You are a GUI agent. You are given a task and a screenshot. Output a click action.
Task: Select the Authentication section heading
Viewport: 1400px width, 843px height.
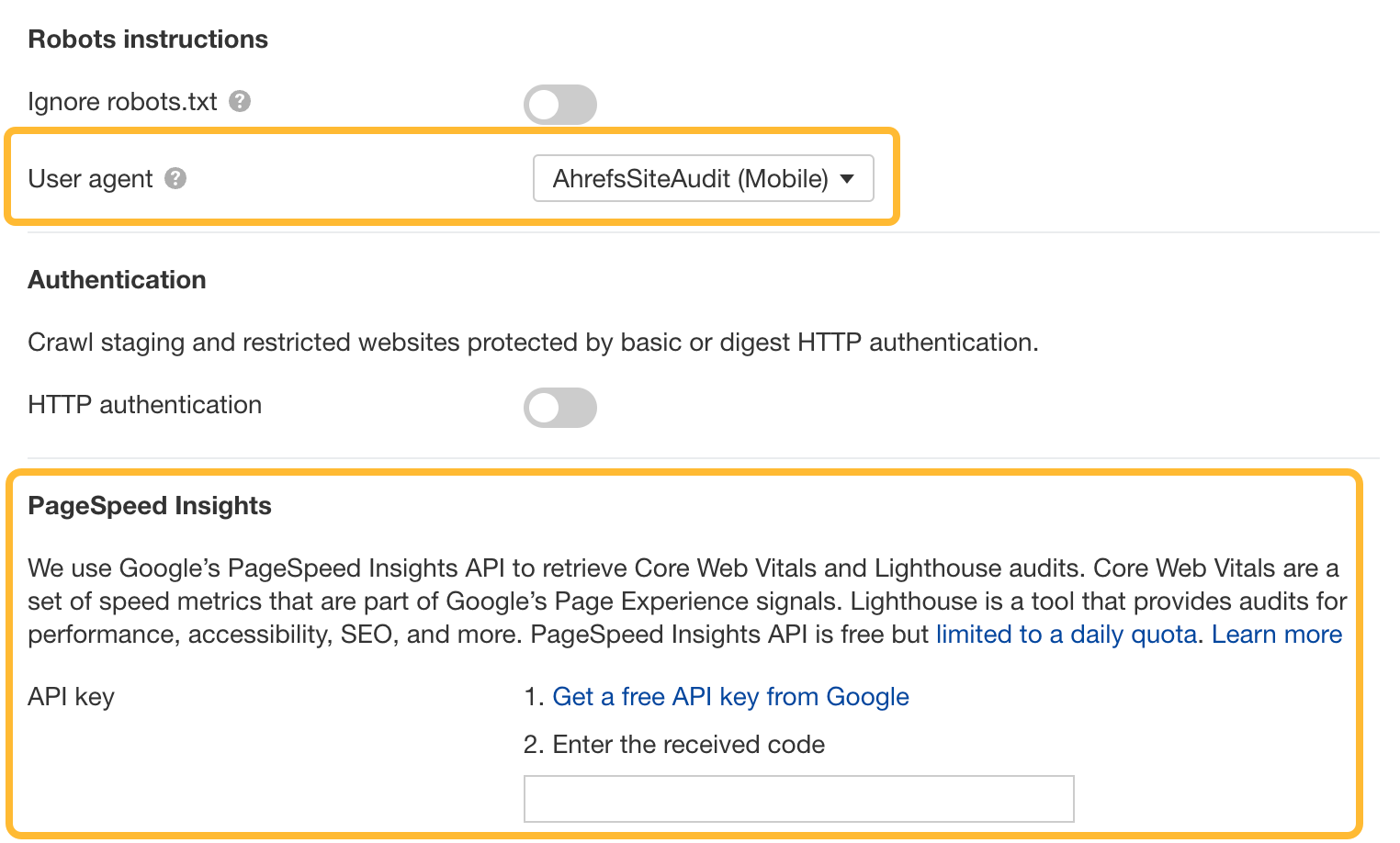click(x=117, y=279)
